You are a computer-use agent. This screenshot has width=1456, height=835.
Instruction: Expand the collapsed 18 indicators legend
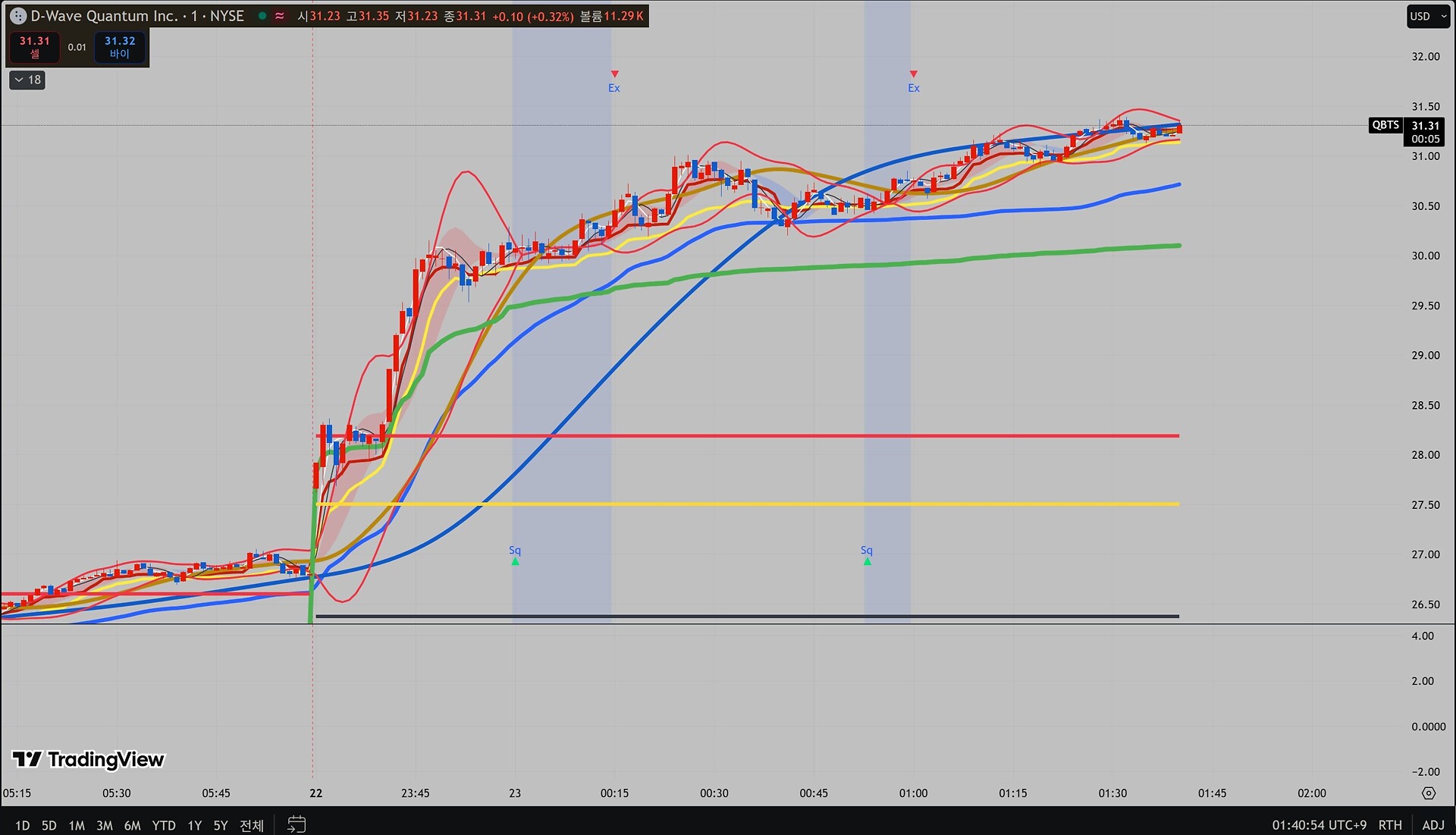[x=27, y=80]
